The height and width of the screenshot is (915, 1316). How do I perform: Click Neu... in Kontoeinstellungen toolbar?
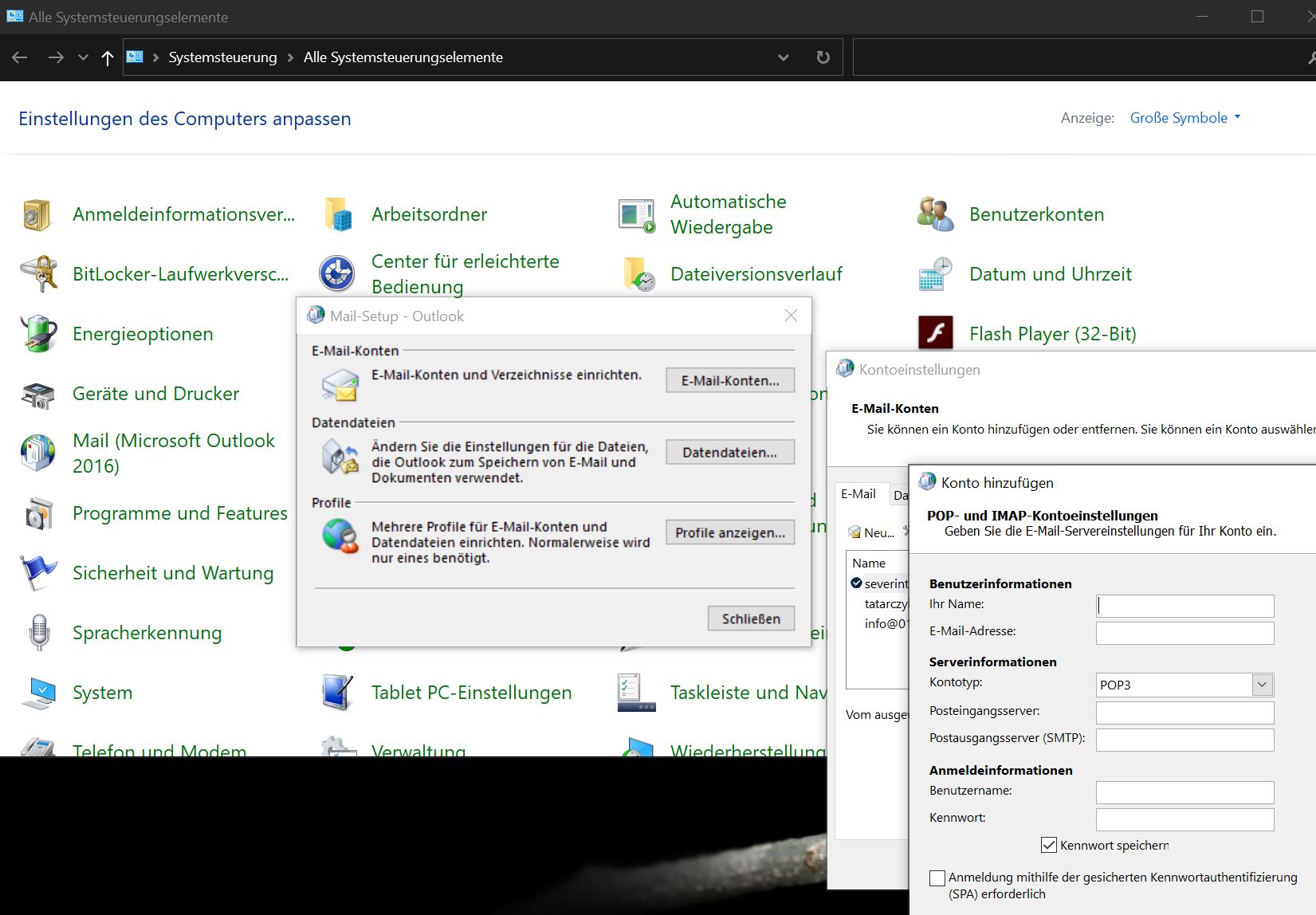(x=871, y=532)
